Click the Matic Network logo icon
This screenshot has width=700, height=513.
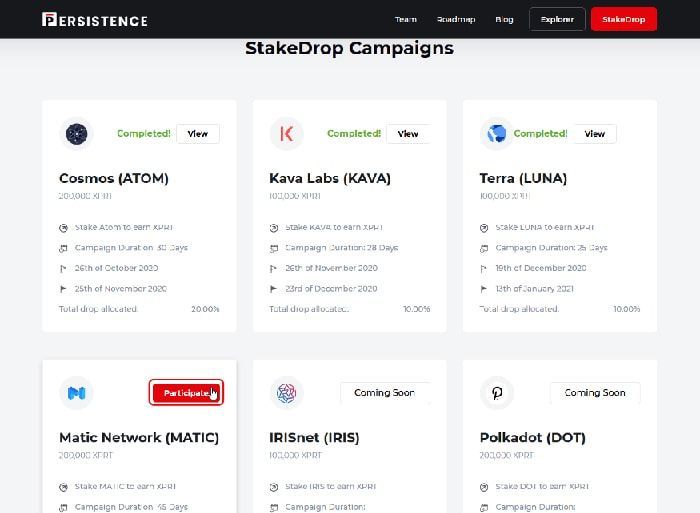click(76, 393)
